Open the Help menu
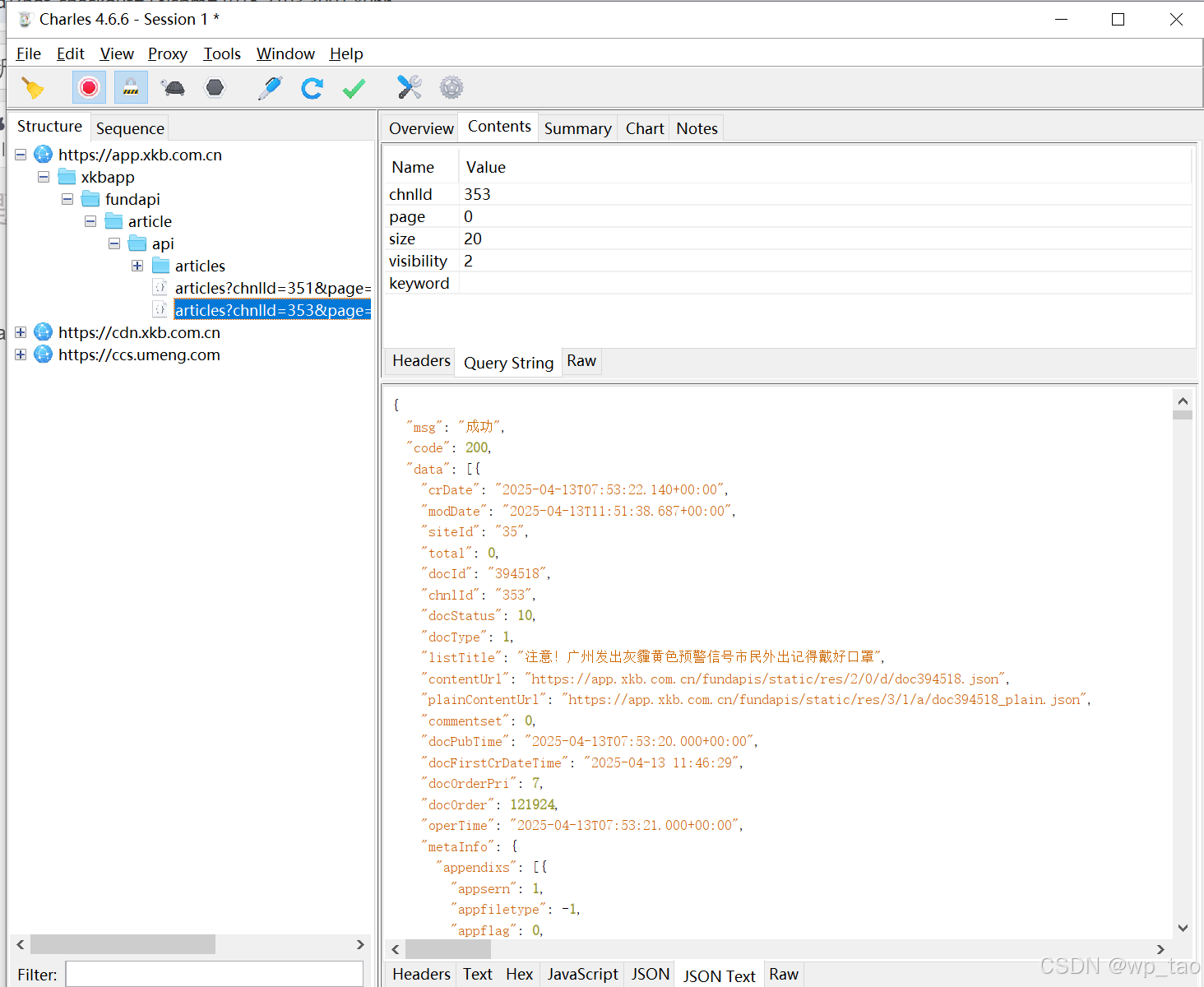 point(346,53)
